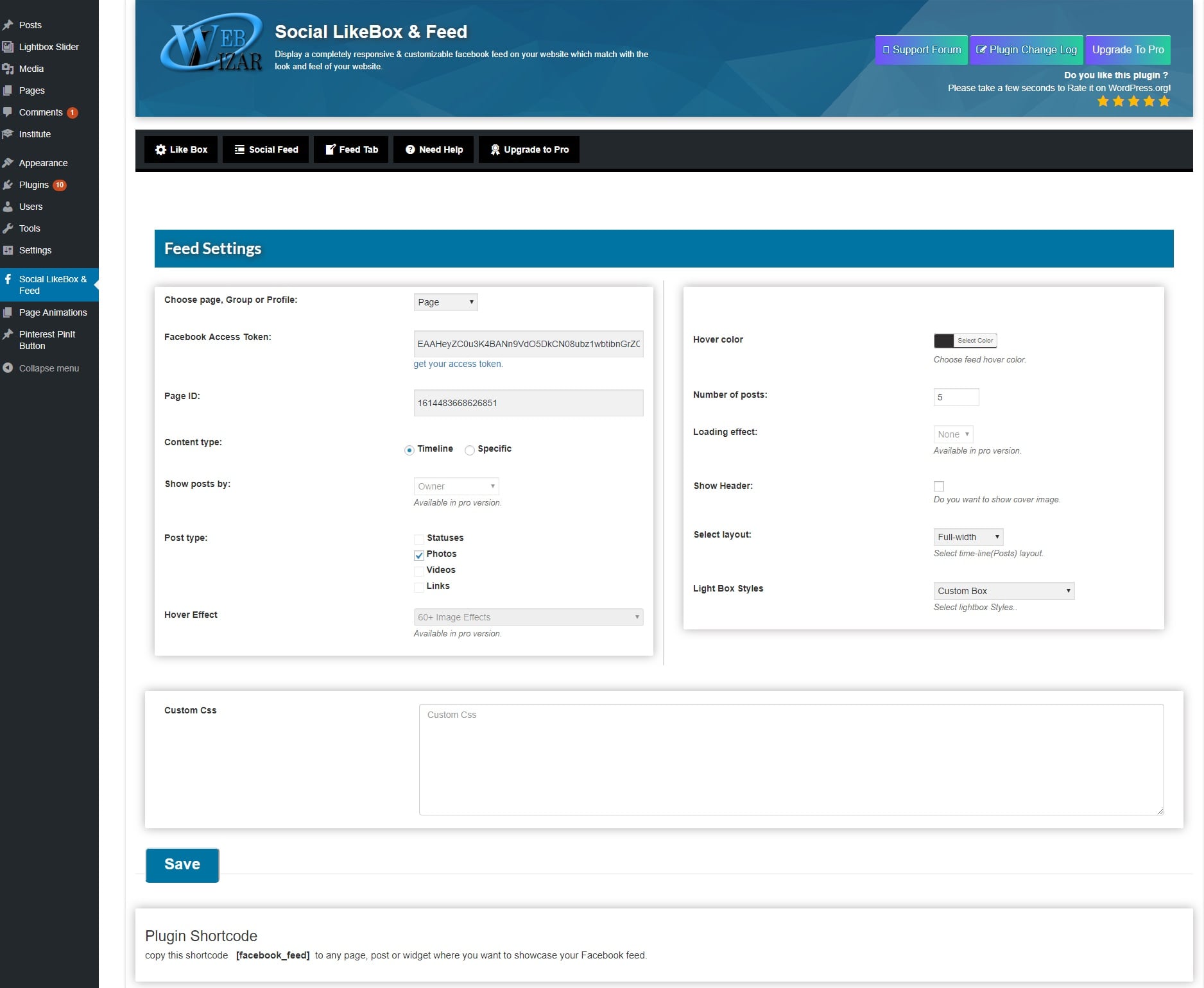
Task: Open the Feed Tab tab
Action: (351, 149)
